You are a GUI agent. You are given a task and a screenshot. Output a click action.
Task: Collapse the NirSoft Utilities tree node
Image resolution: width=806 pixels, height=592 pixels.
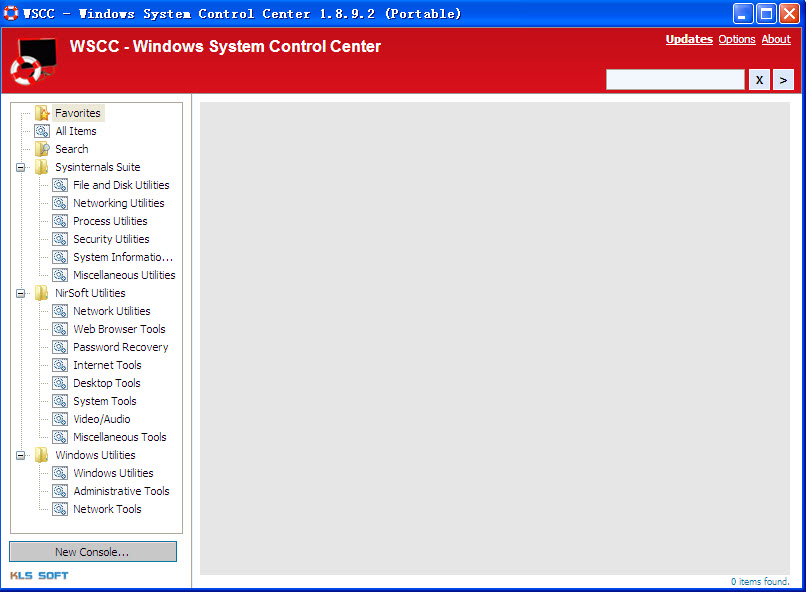[21, 293]
